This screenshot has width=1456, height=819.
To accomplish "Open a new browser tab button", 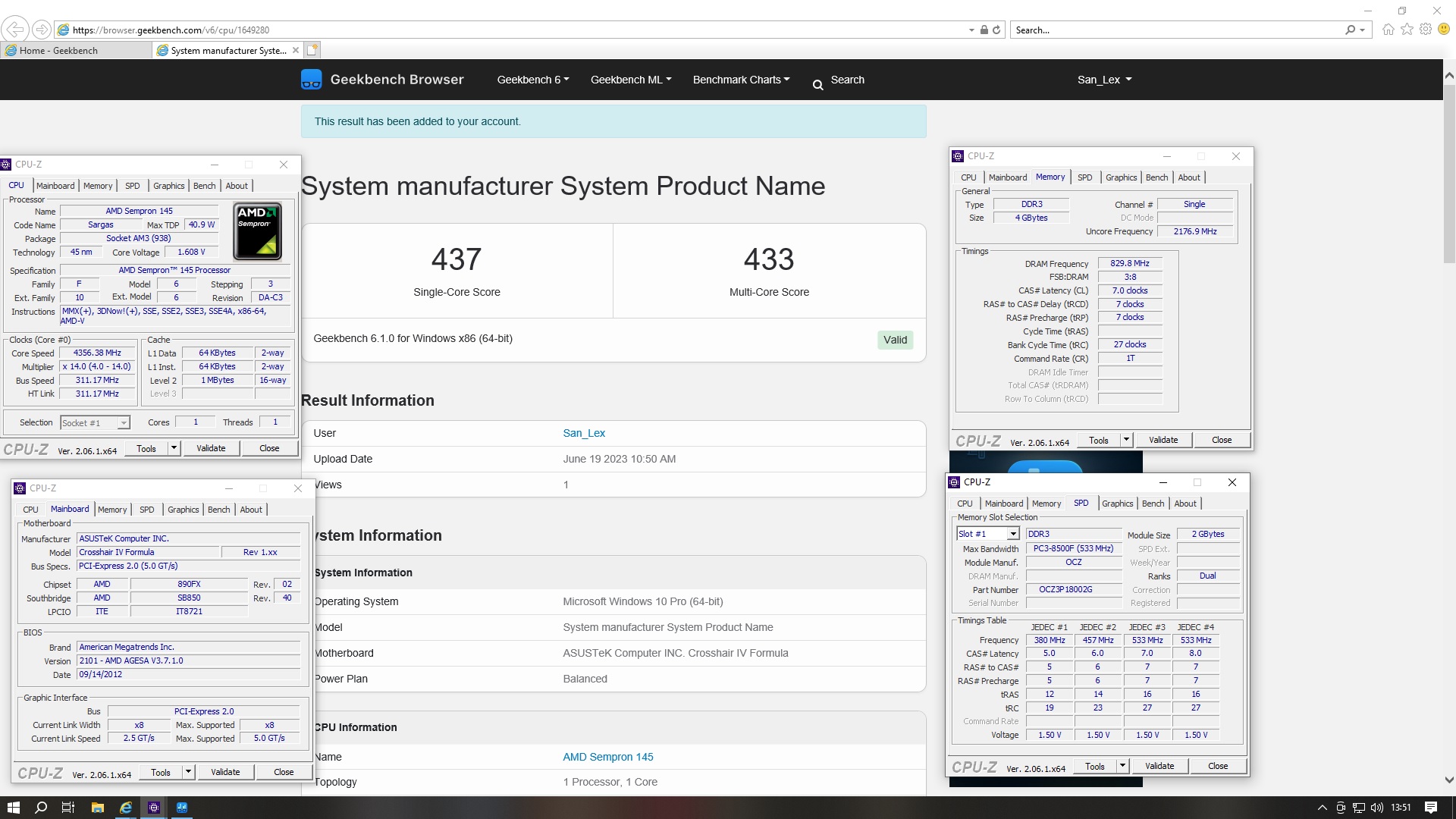I will (x=312, y=50).
